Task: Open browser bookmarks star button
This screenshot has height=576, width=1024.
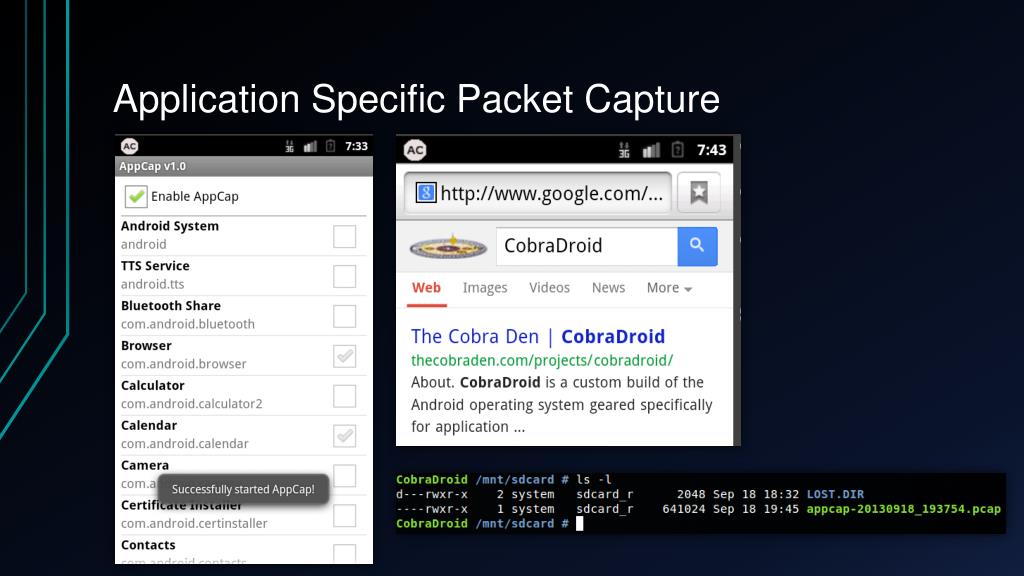Action: point(699,192)
